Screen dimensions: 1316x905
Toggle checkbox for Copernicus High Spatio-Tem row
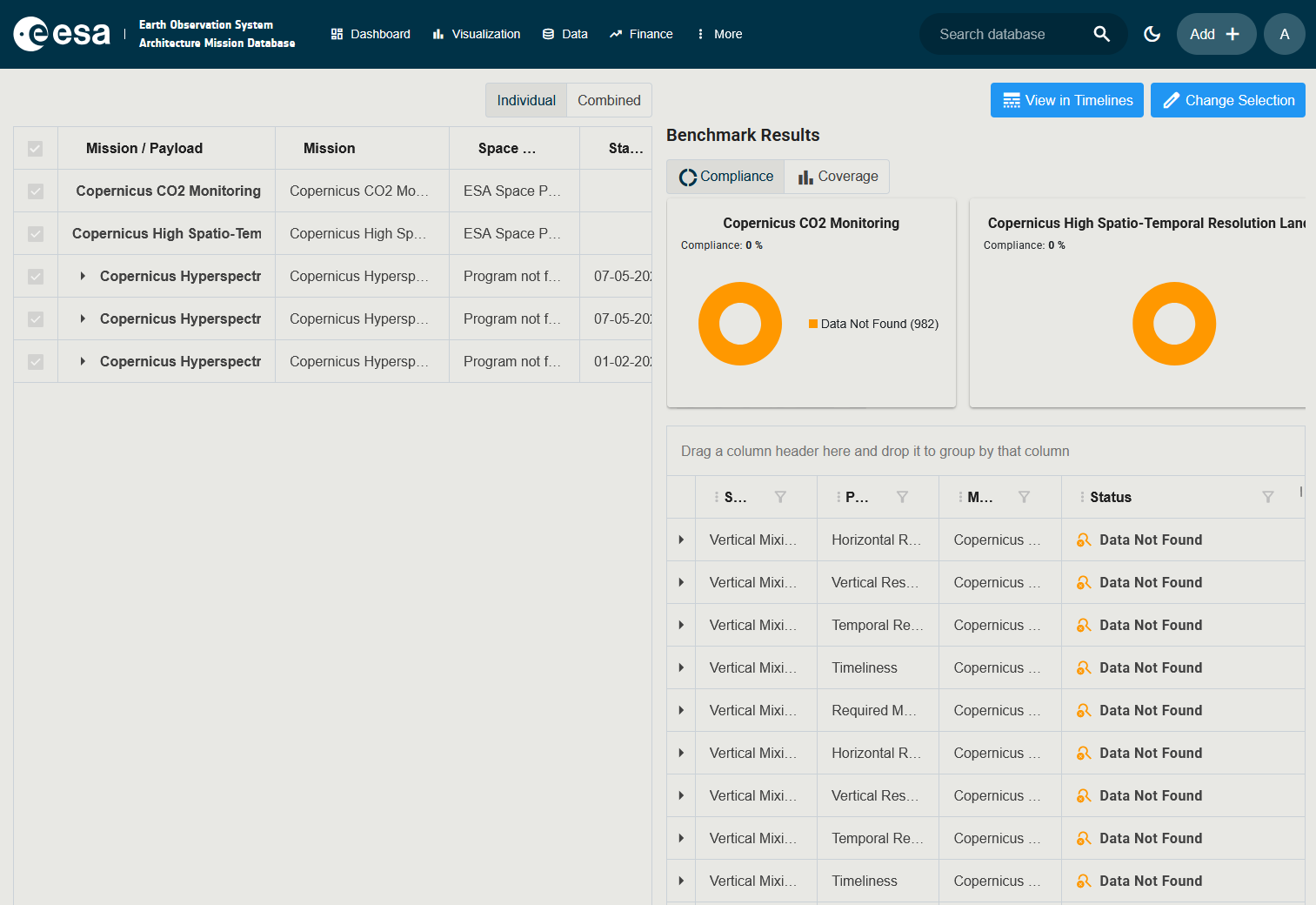[x=35, y=233]
